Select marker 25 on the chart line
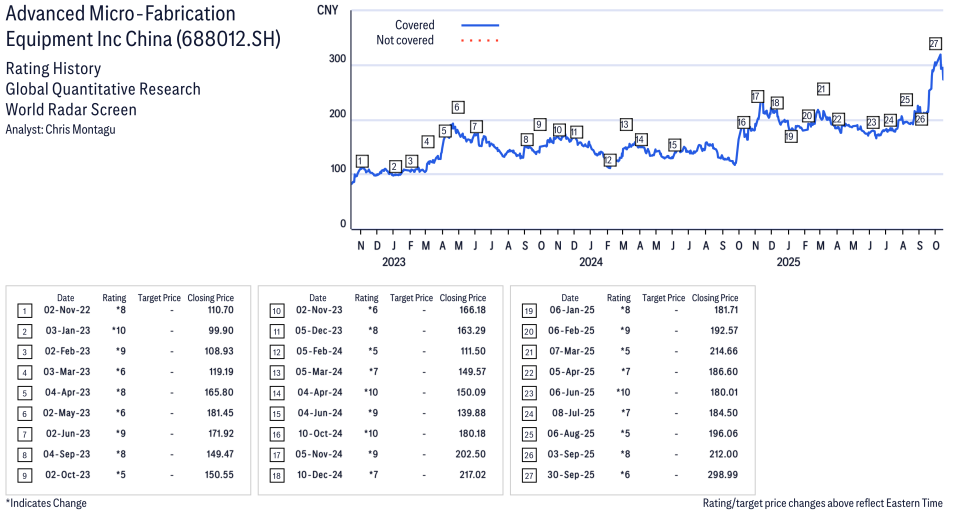This screenshot has width=954, height=510. pos(905,100)
